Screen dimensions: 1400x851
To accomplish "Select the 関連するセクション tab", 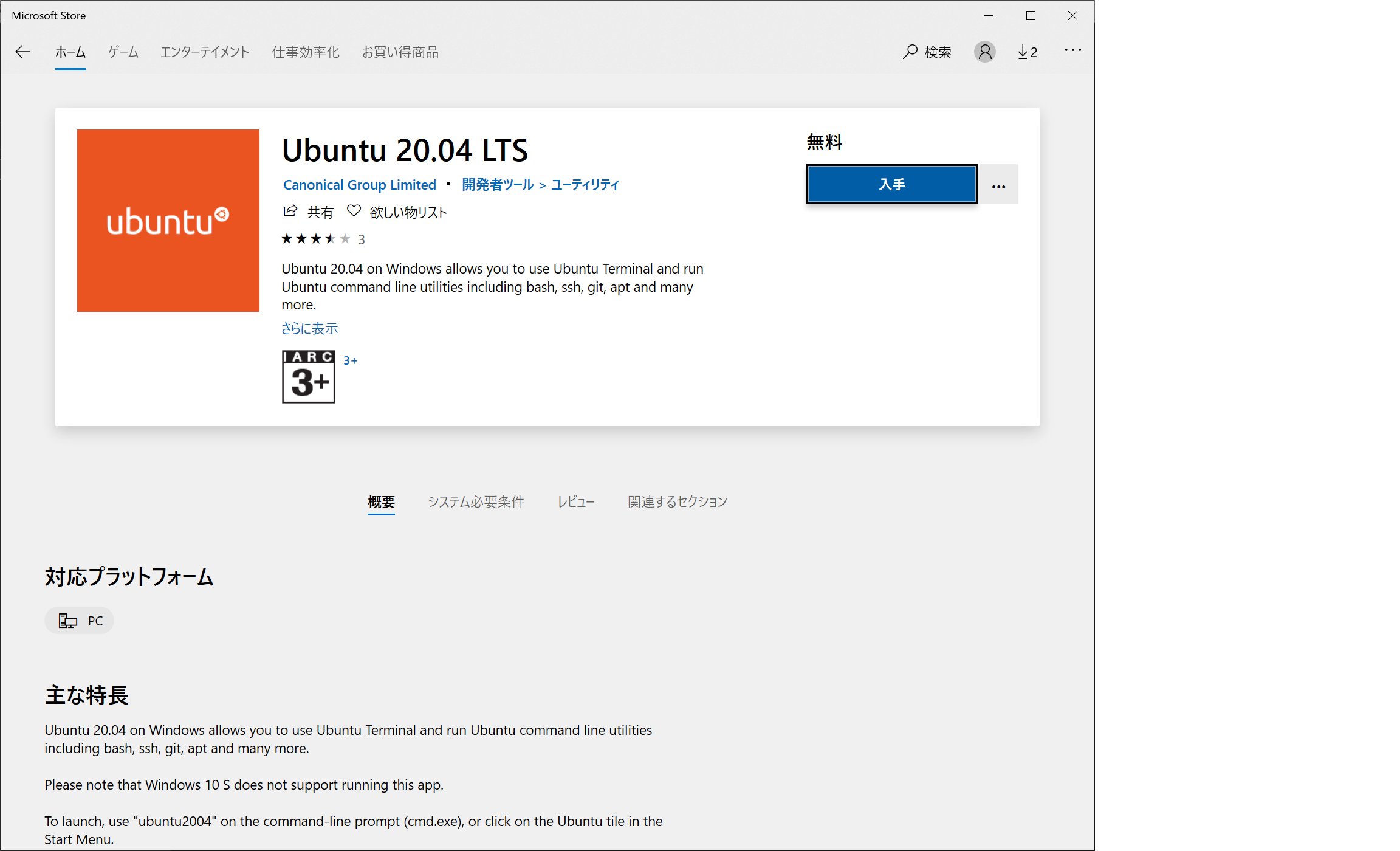I will pos(678,502).
